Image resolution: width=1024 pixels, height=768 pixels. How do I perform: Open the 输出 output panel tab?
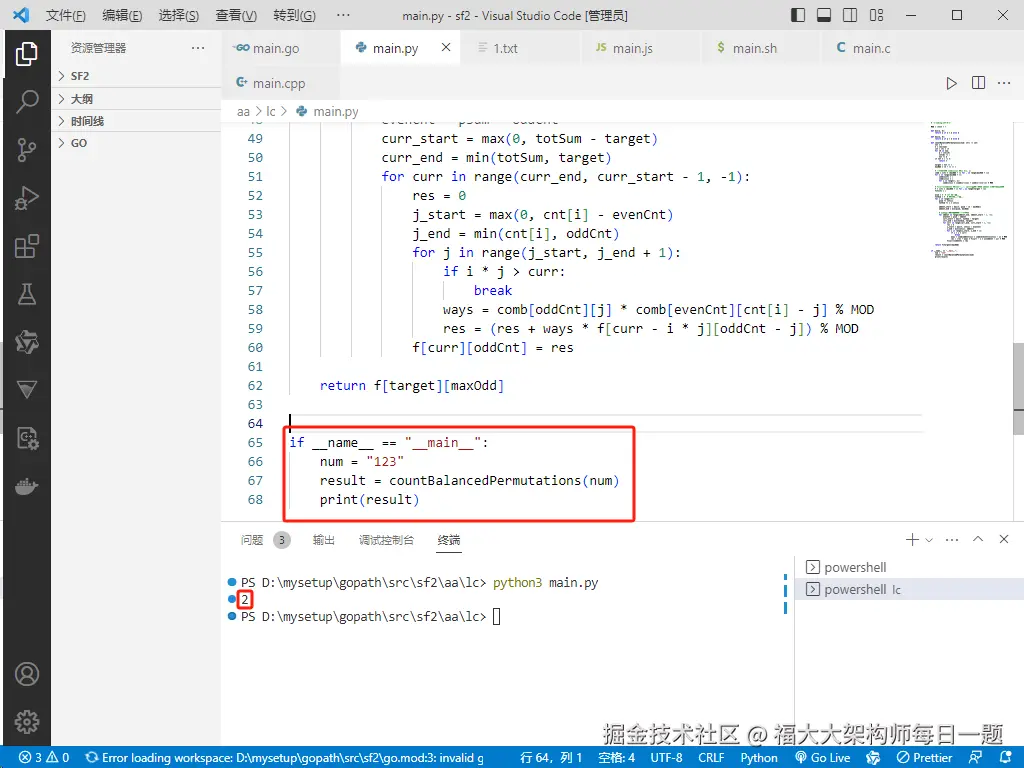tap(323, 540)
